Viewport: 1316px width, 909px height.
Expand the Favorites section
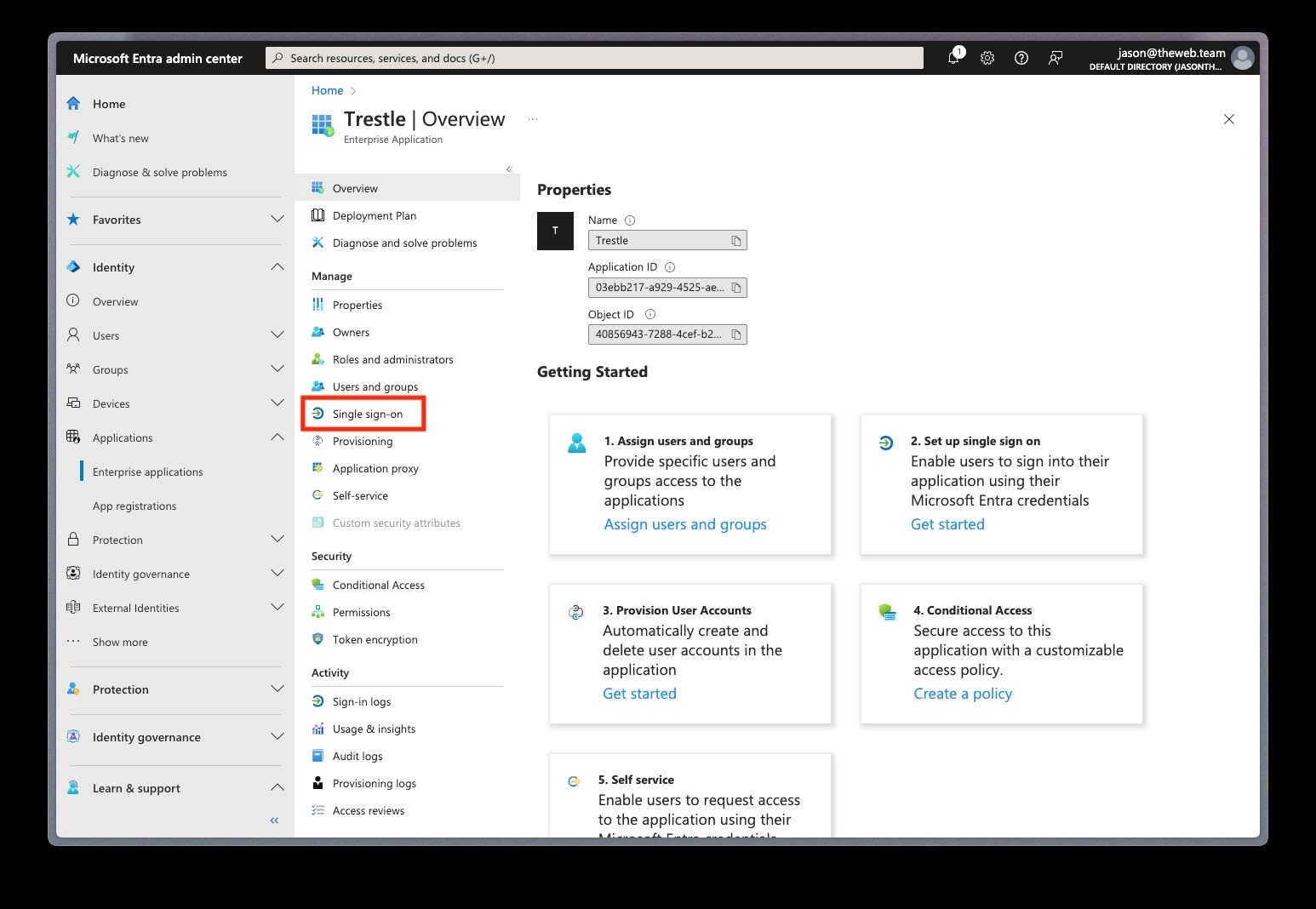coord(277,220)
